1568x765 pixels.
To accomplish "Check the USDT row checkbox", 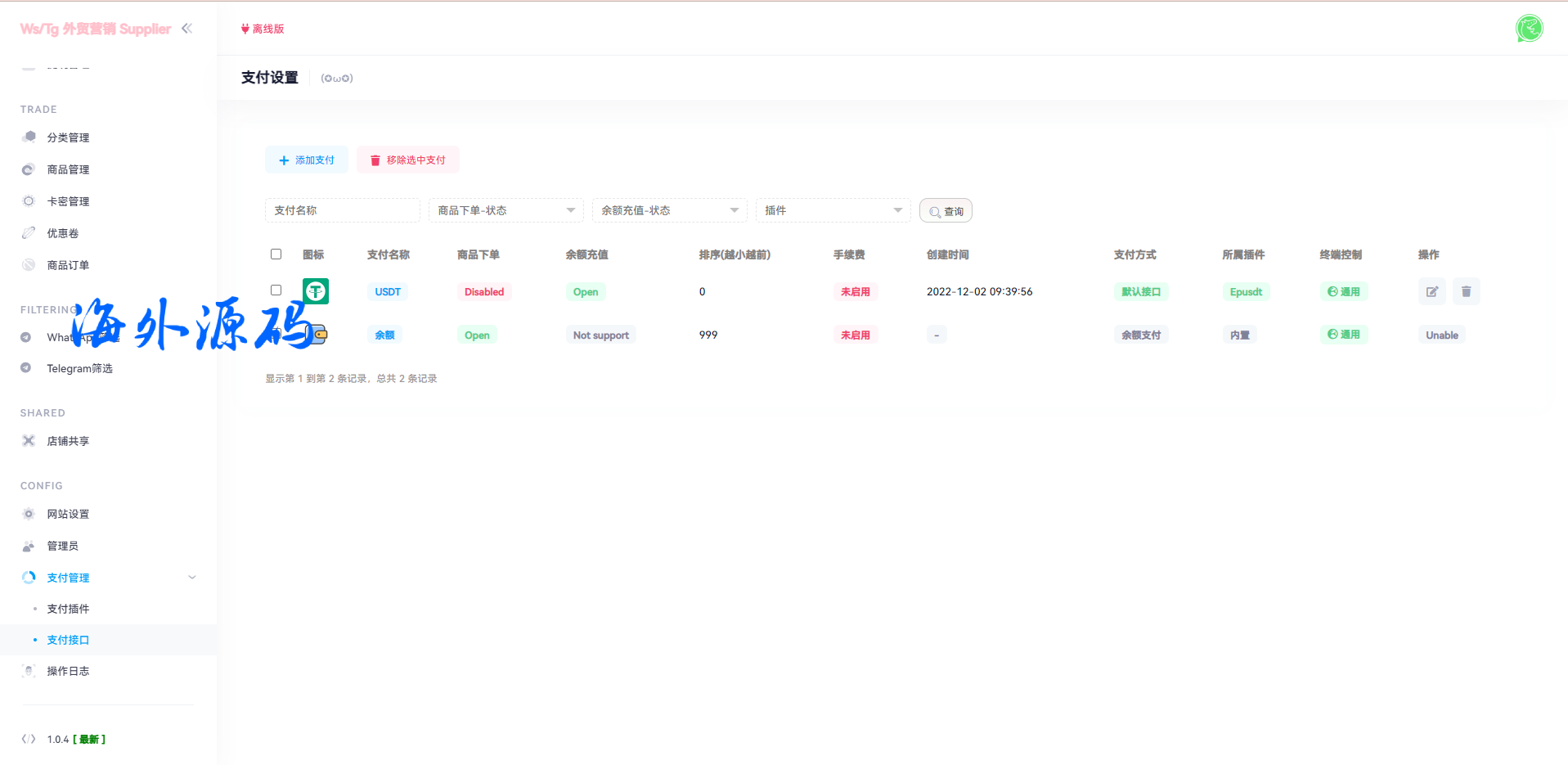I will (x=276, y=290).
